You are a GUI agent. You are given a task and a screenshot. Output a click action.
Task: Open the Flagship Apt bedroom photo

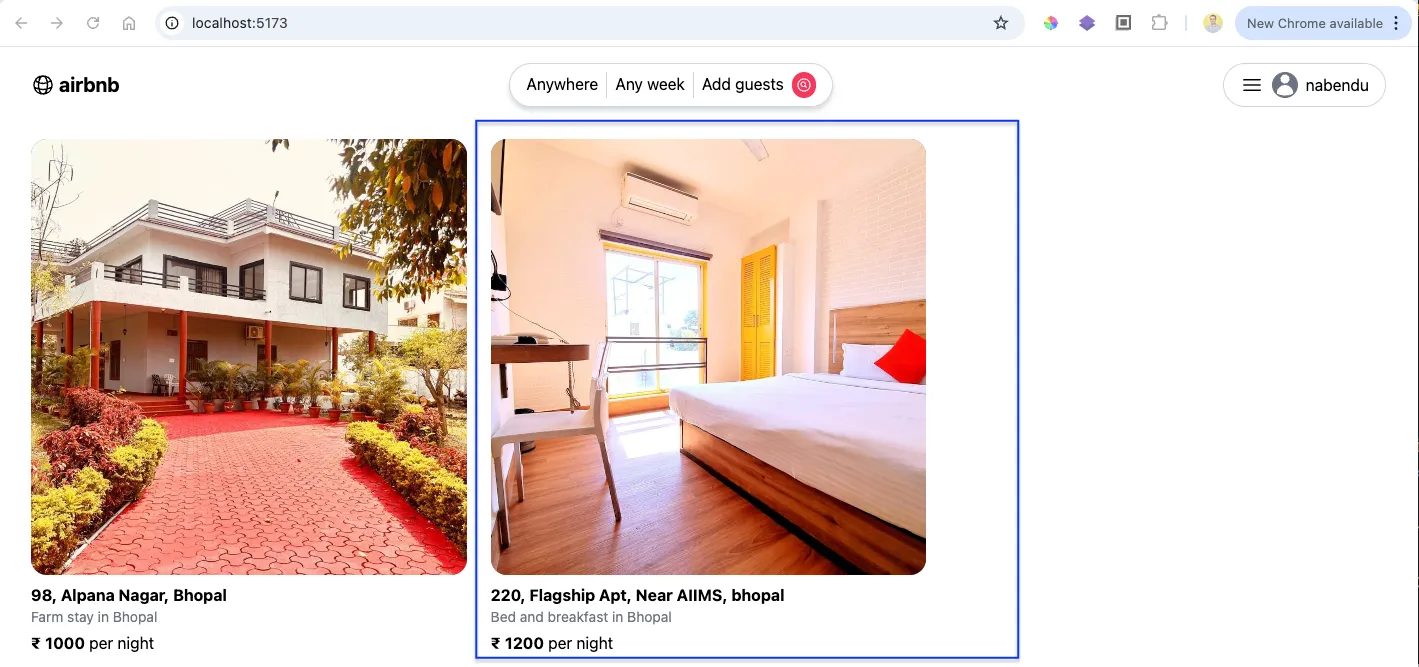coord(708,357)
